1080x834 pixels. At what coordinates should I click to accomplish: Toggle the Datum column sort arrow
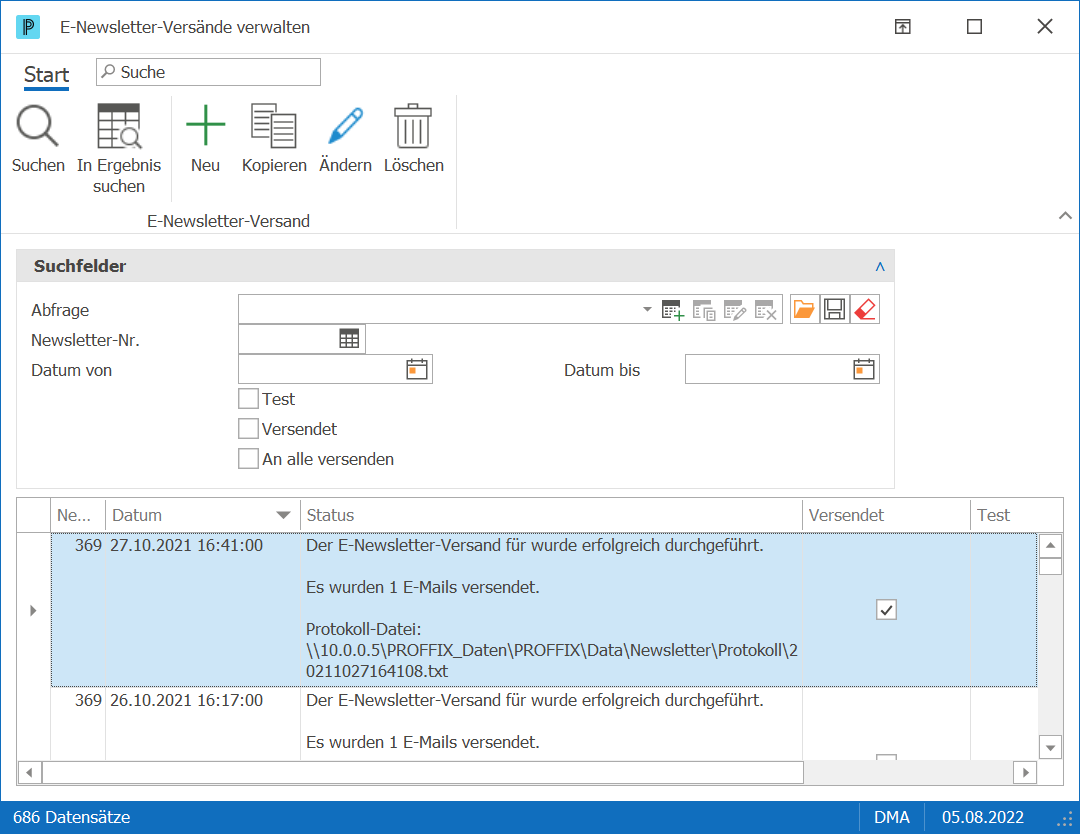[283, 515]
